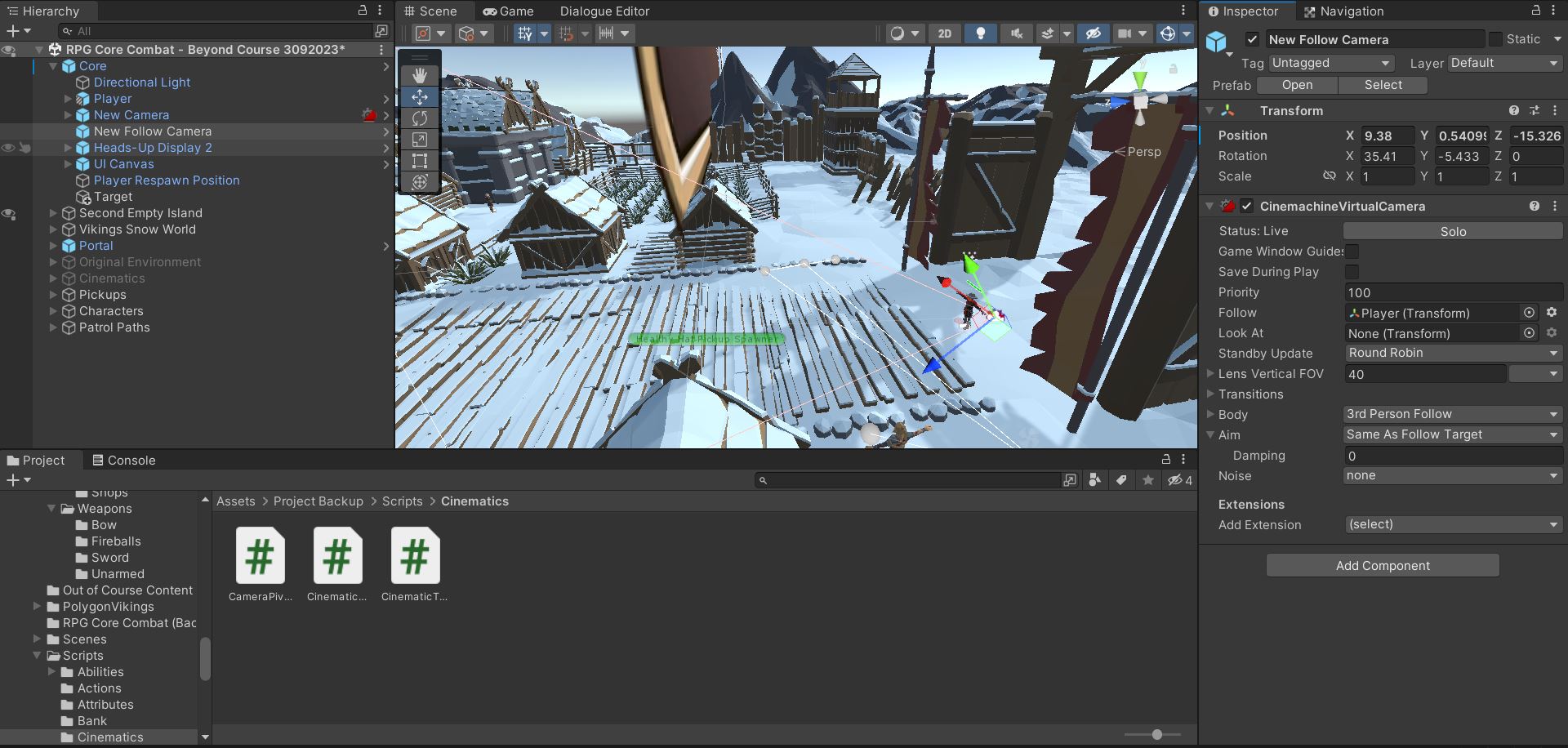This screenshot has height=748, width=1568.
Task: Switch Scene view to 2D mode
Action: click(945, 33)
